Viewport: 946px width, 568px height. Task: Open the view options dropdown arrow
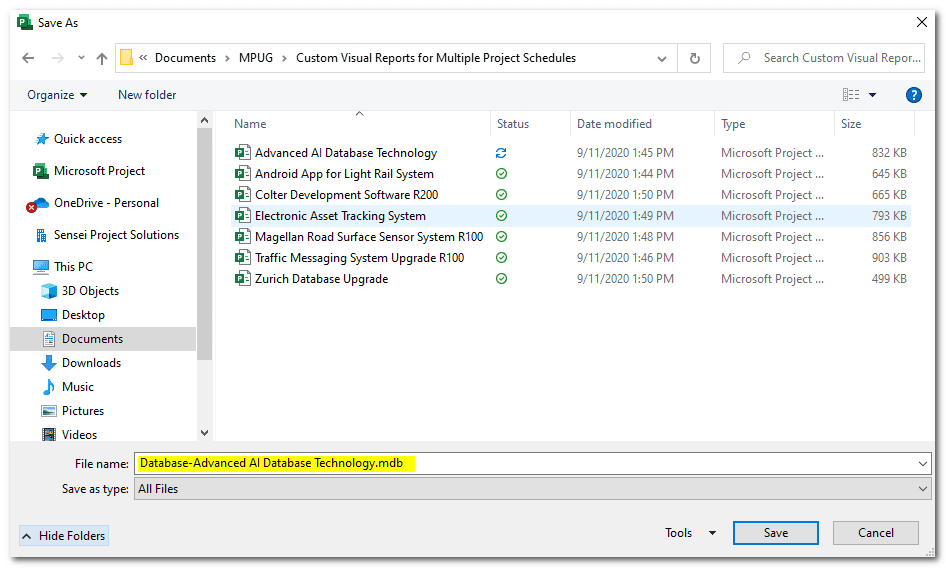coord(872,95)
